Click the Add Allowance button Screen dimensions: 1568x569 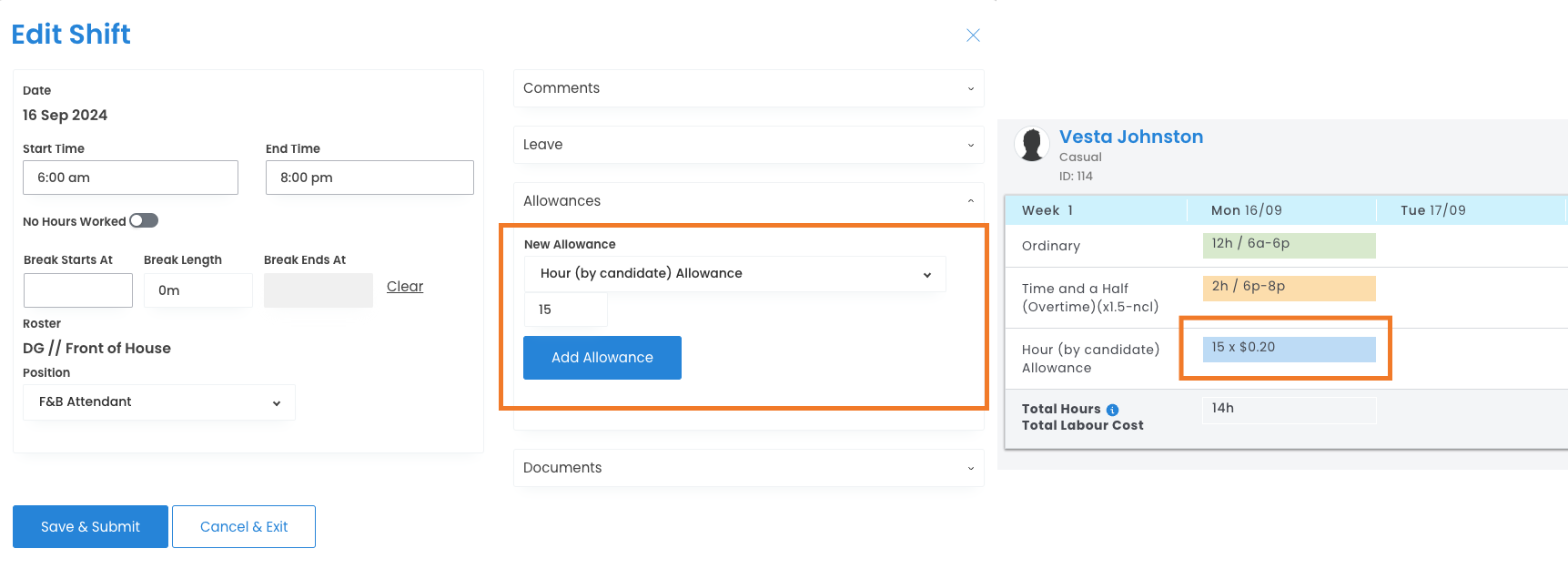point(602,358)
